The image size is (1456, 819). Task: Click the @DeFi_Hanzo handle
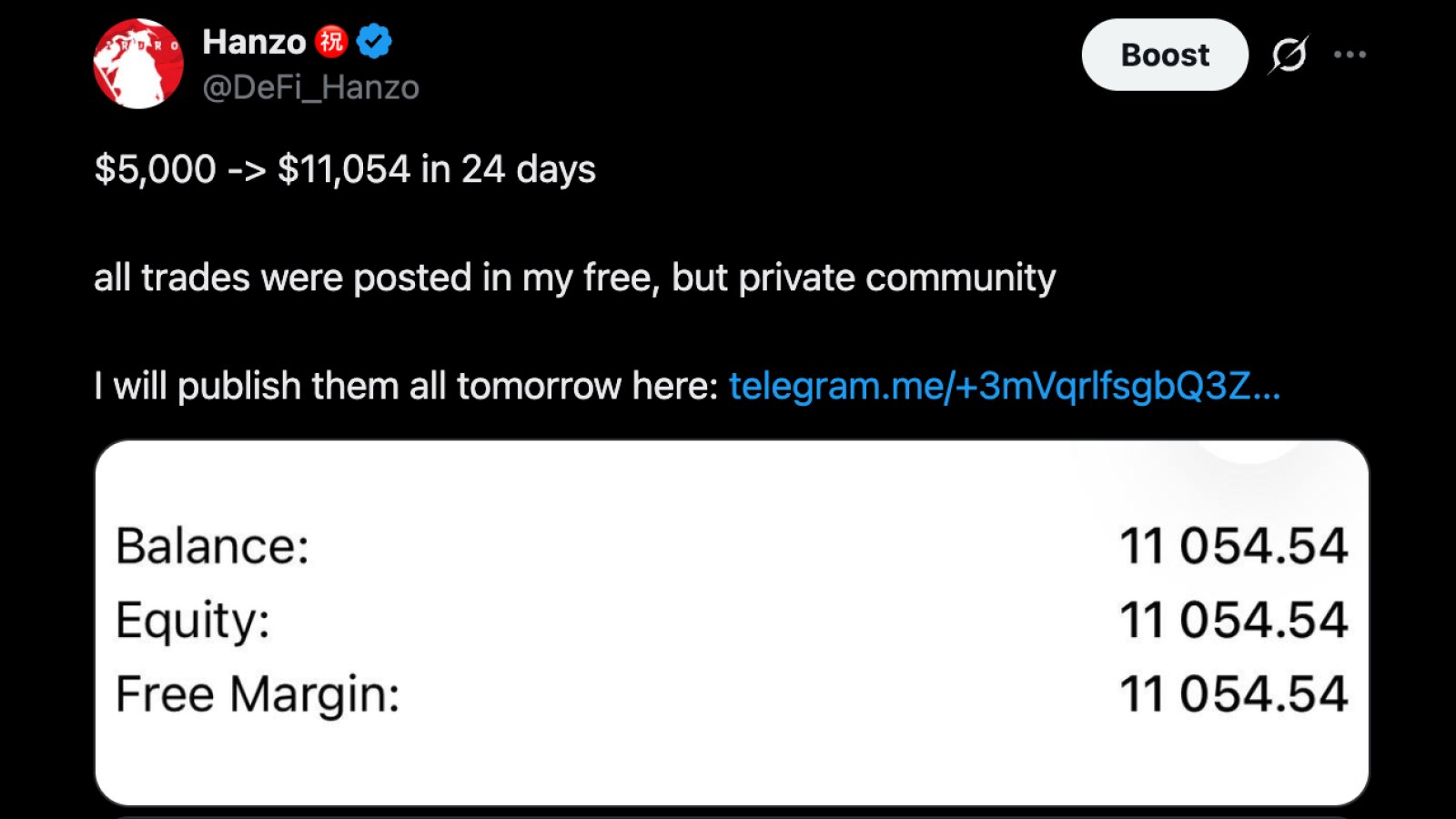pos(310,87)
